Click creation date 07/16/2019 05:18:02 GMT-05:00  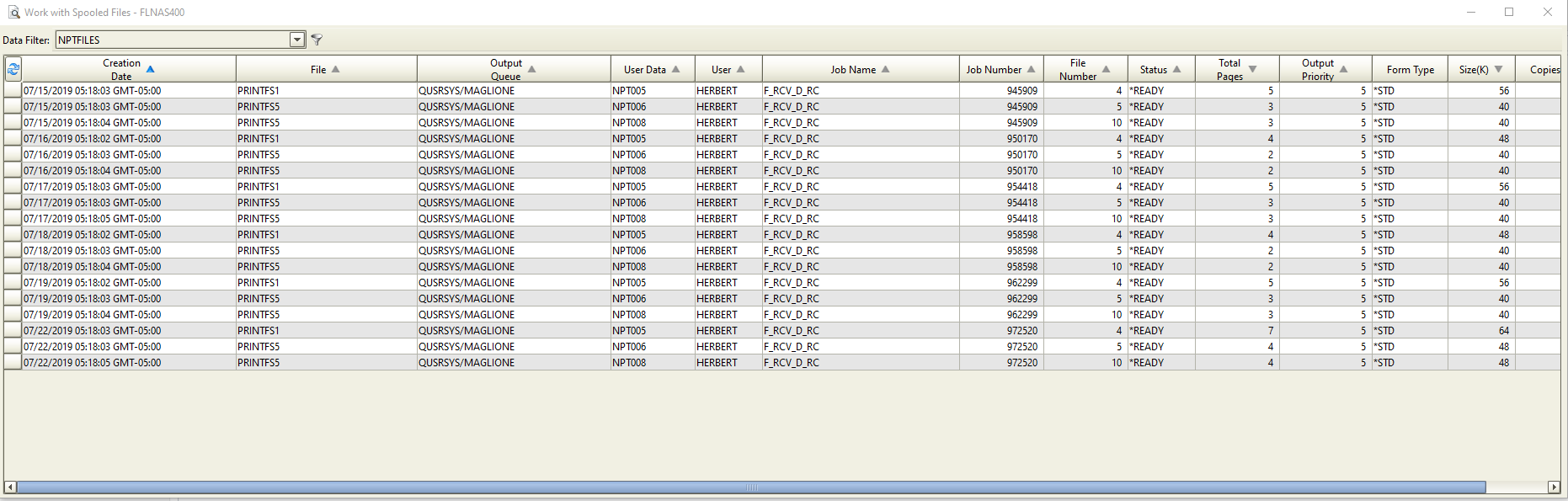click(x=92, y=138)
